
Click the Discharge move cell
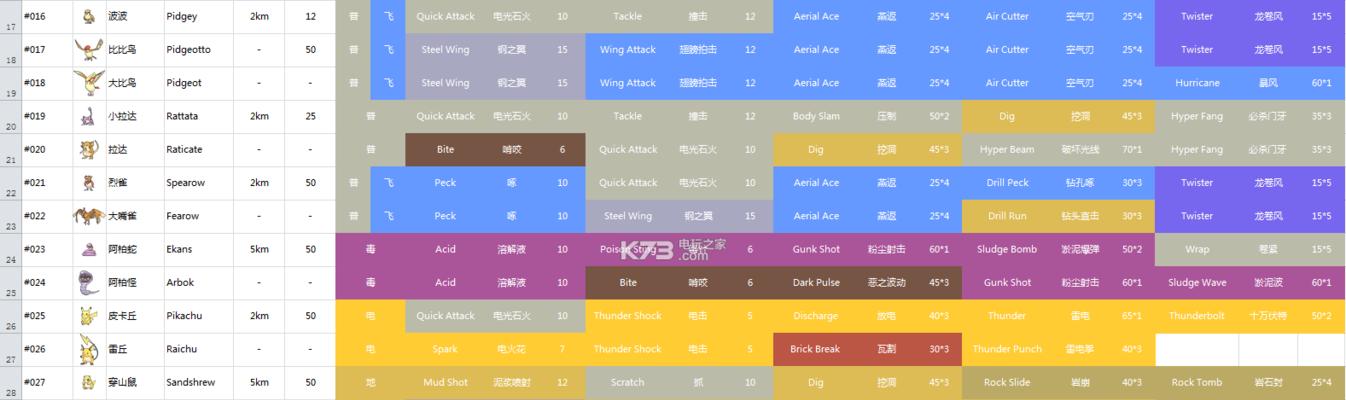coord(816,316)
